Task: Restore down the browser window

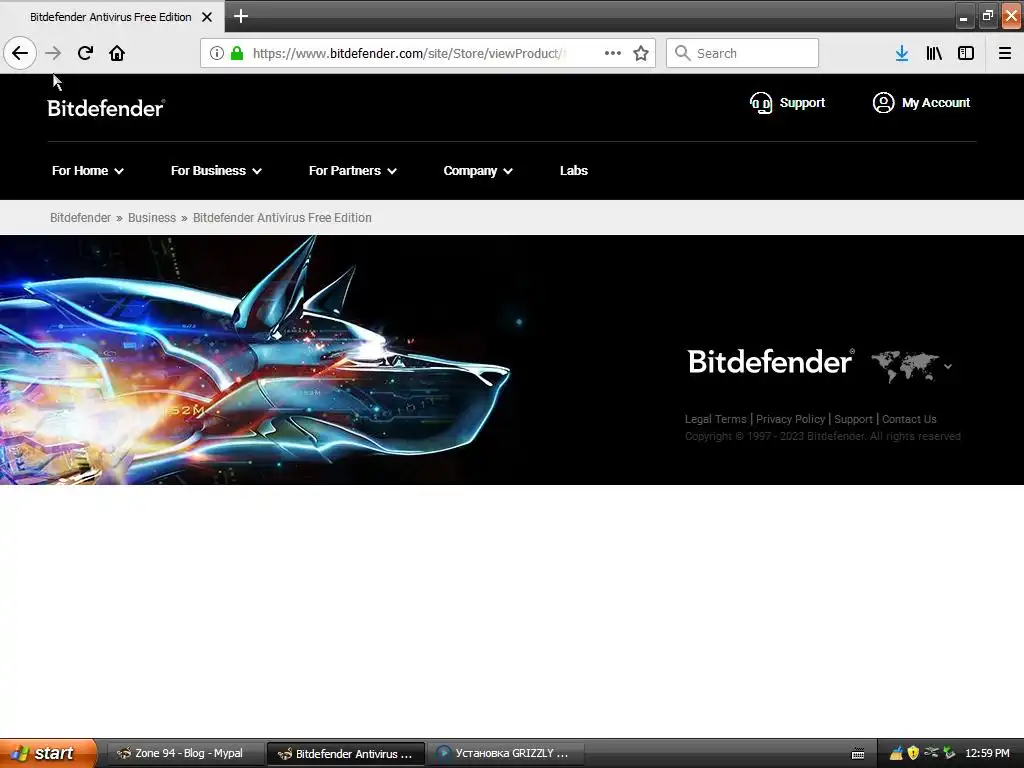Action: point(987,16)
